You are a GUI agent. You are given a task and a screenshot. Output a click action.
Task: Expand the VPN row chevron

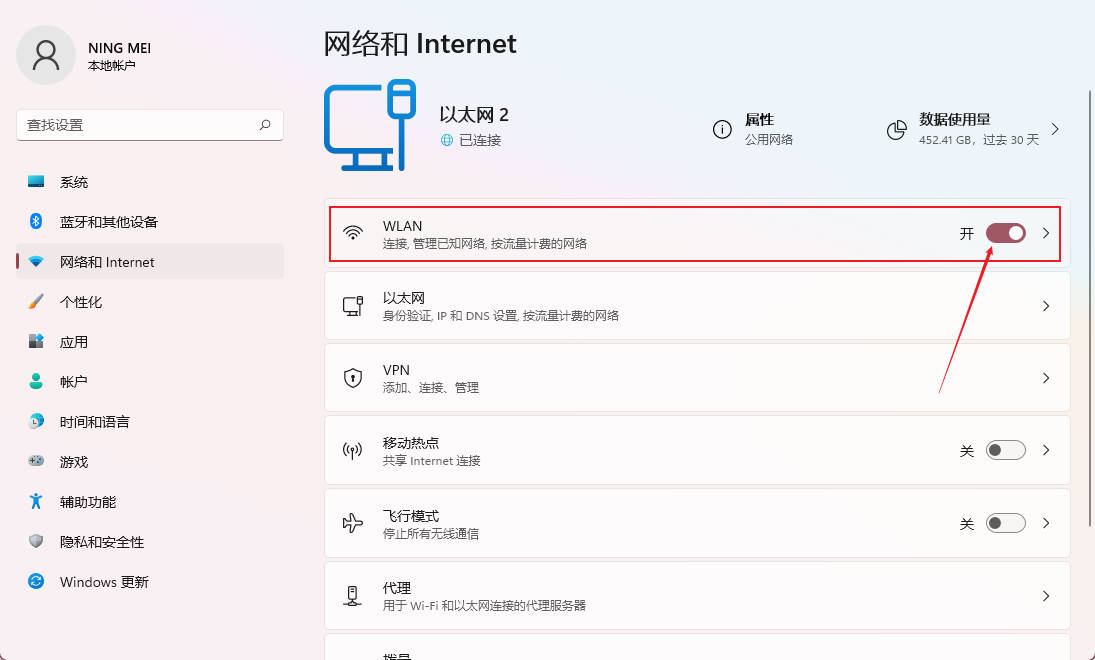[x=1046, y=378]
